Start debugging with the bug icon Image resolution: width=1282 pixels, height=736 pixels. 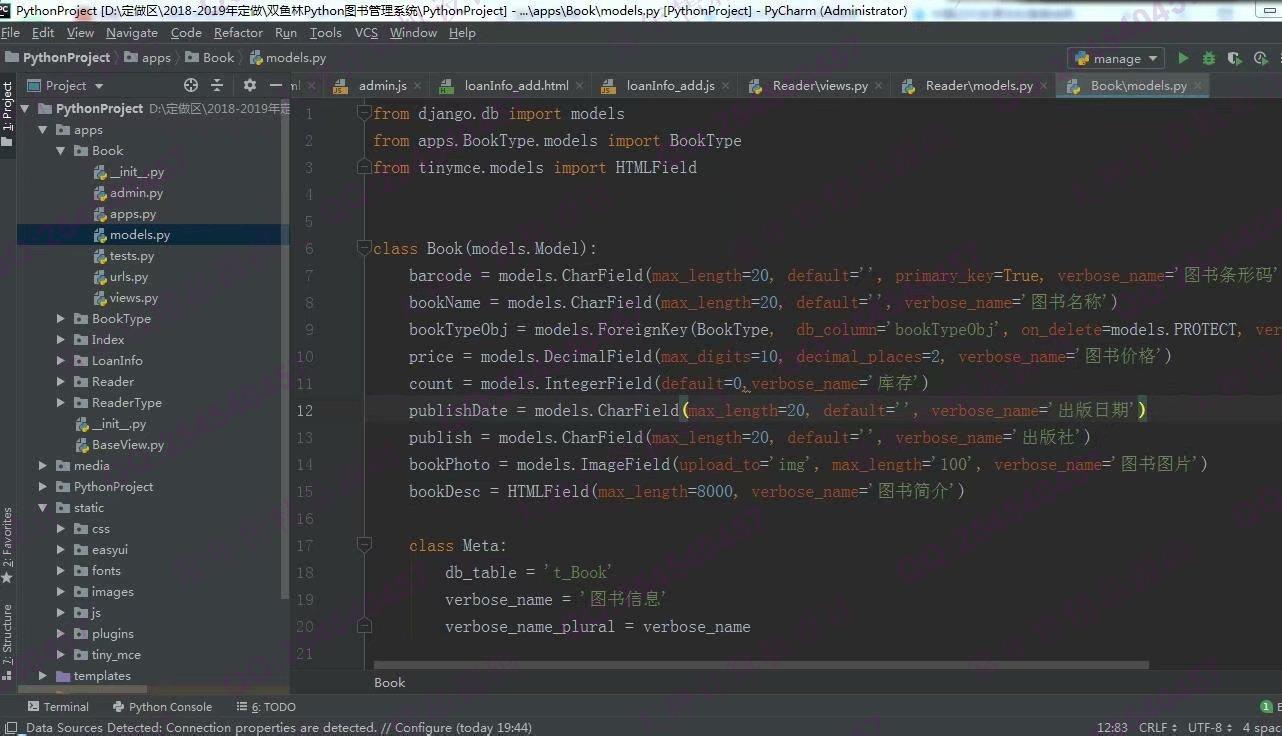[1209, 58]
